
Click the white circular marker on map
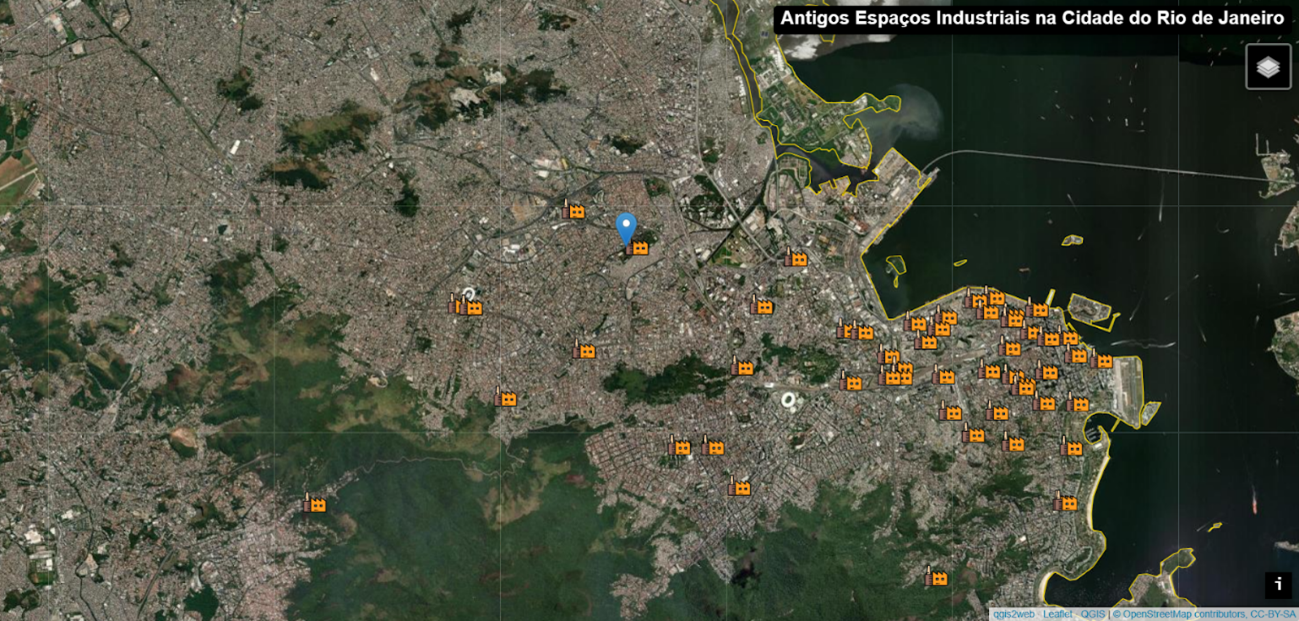(467, 295)
